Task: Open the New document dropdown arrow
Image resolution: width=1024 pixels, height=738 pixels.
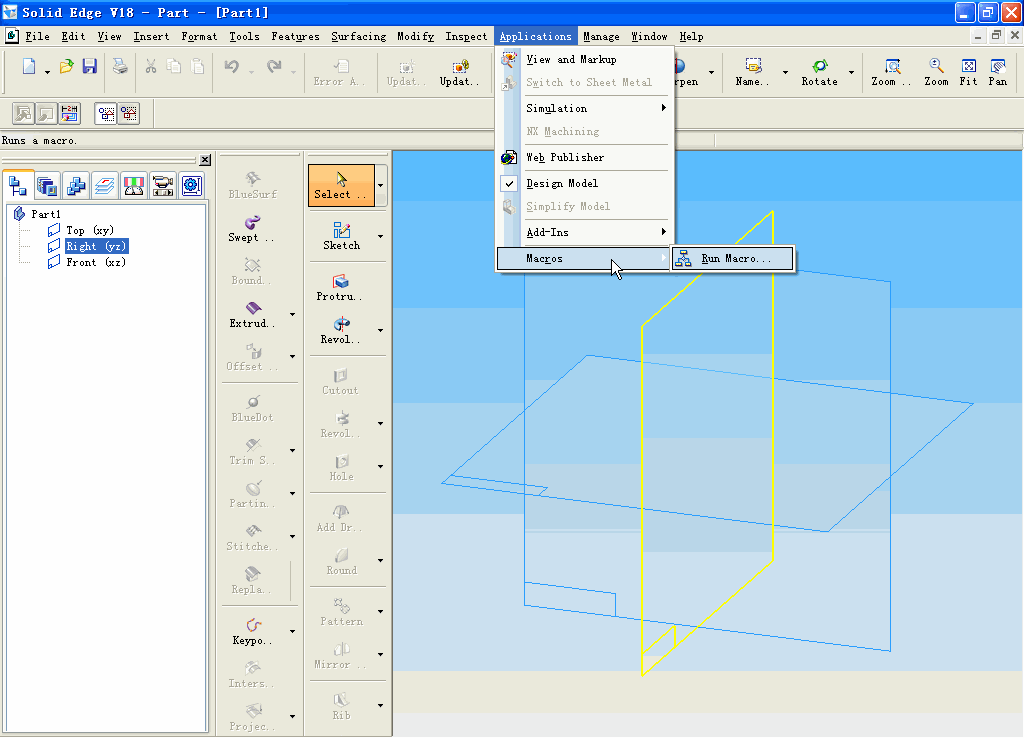Action: pos(48,71)
